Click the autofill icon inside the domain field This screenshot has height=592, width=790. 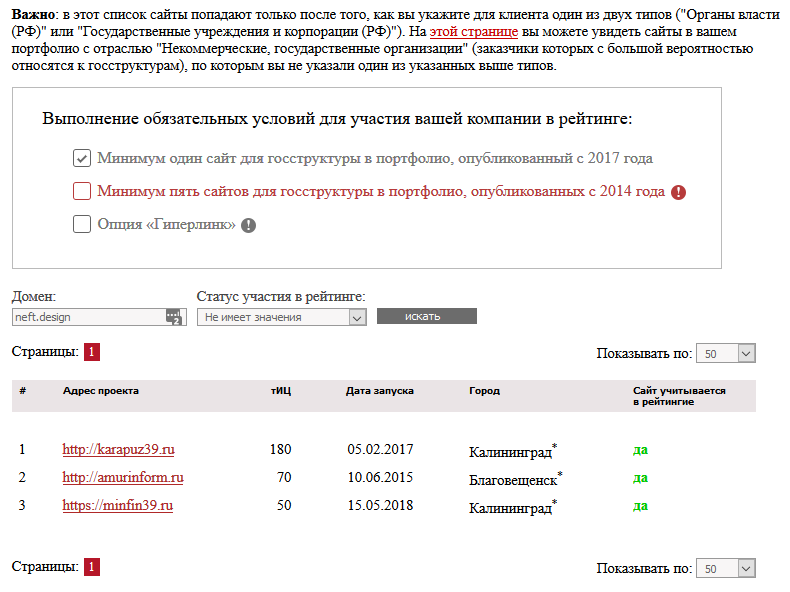tap(174, 317)
